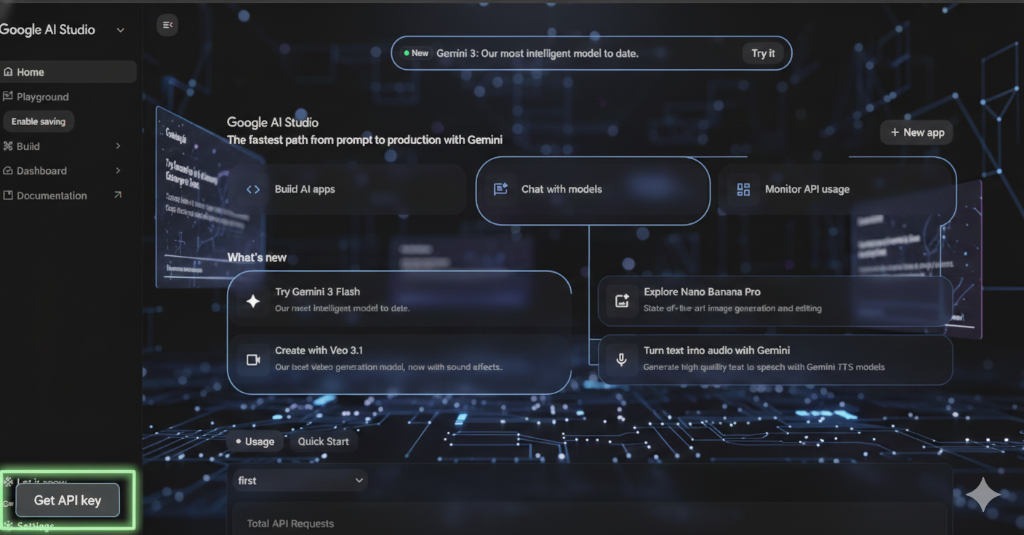Expand the Build submenu chevron
This screenshot has height=535, width=1024.
[118, 146]
